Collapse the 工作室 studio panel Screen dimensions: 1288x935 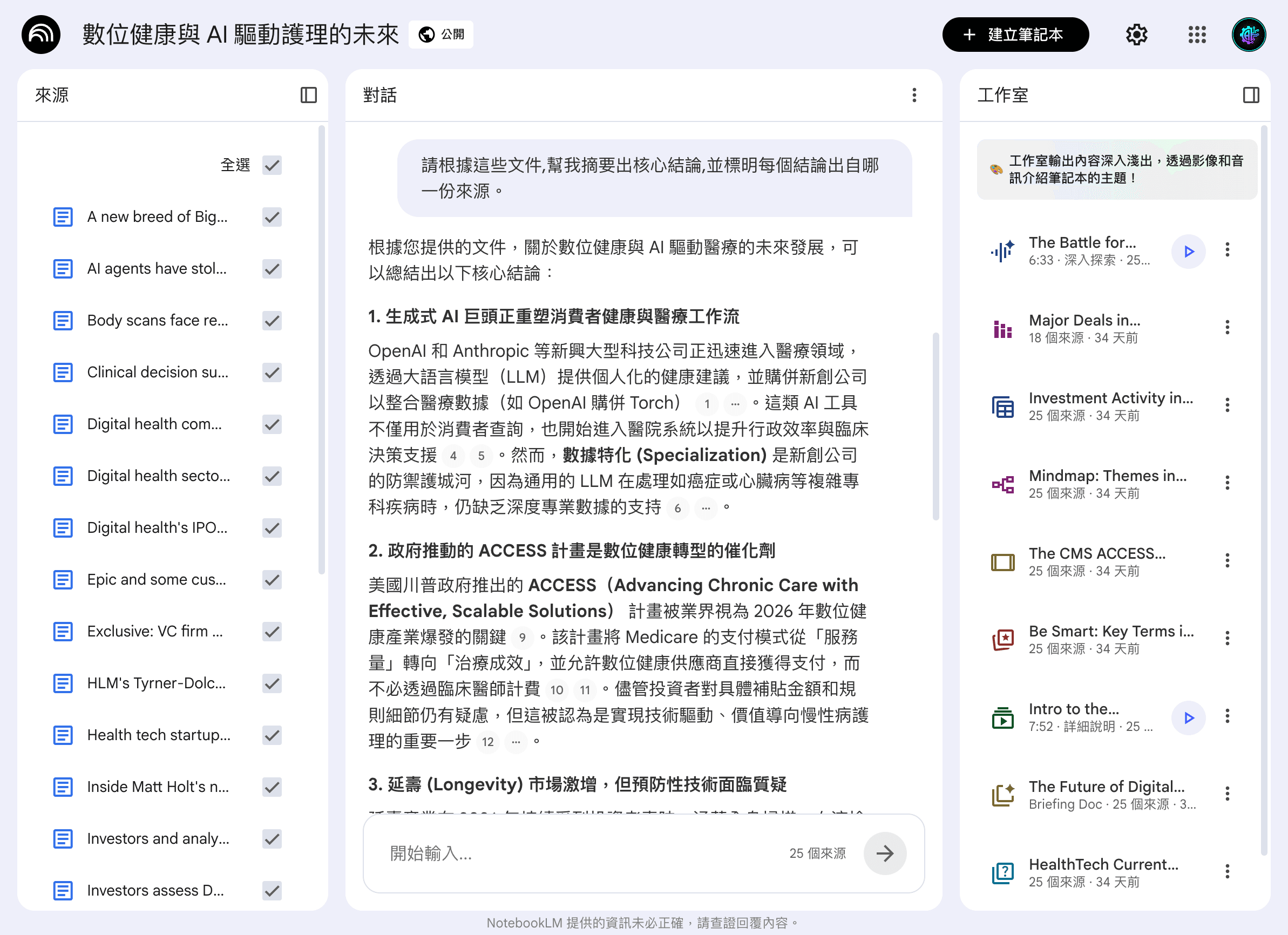[1251, 95]
